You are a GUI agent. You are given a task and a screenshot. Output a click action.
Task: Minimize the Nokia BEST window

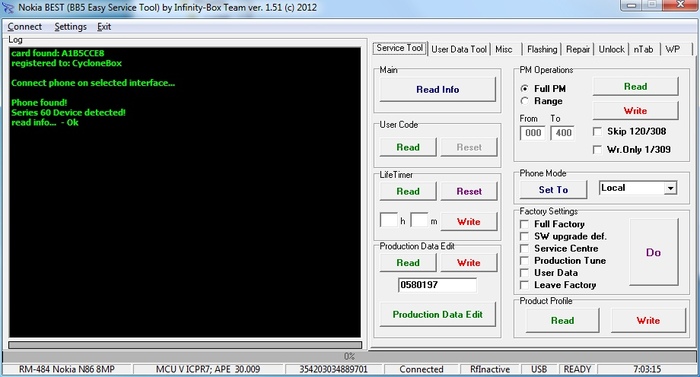coord(631,5)
